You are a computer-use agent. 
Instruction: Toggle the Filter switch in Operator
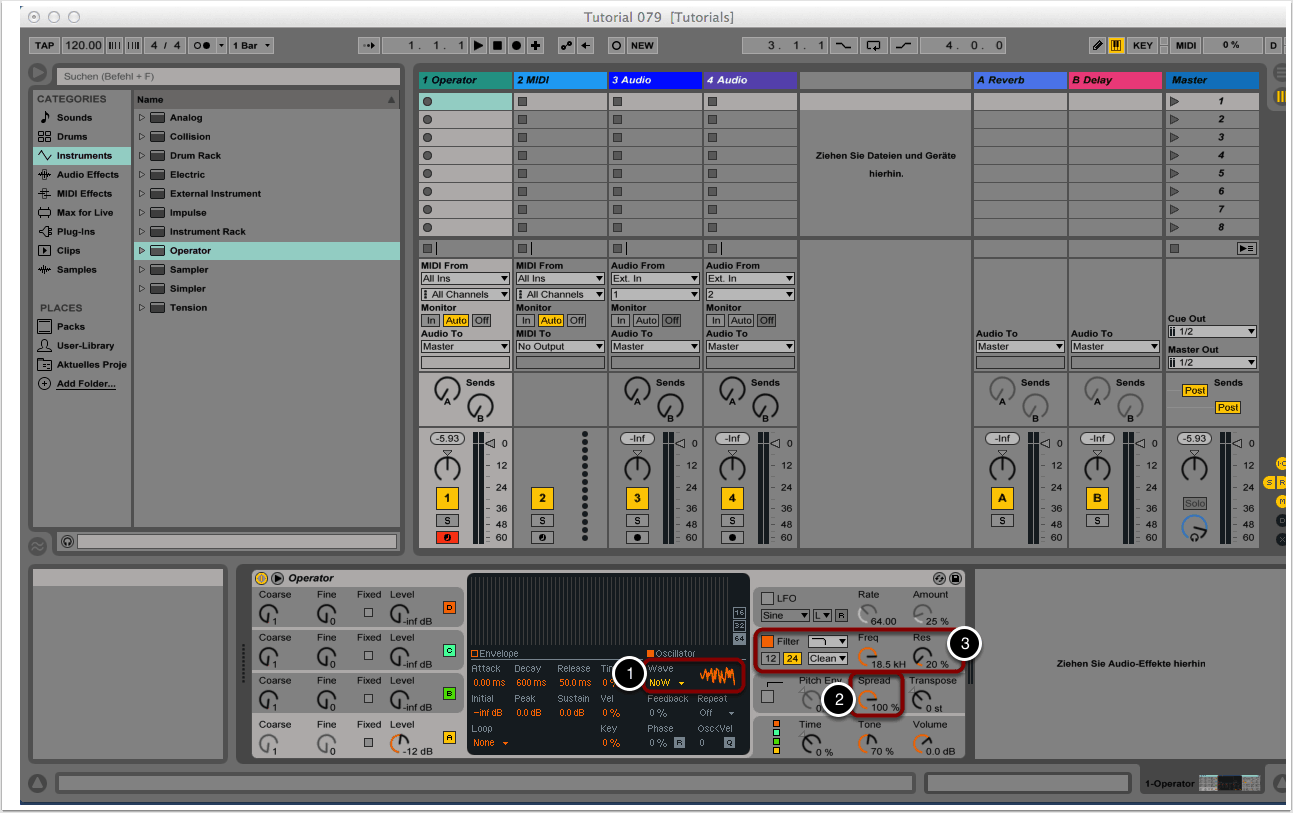[768, 641]
